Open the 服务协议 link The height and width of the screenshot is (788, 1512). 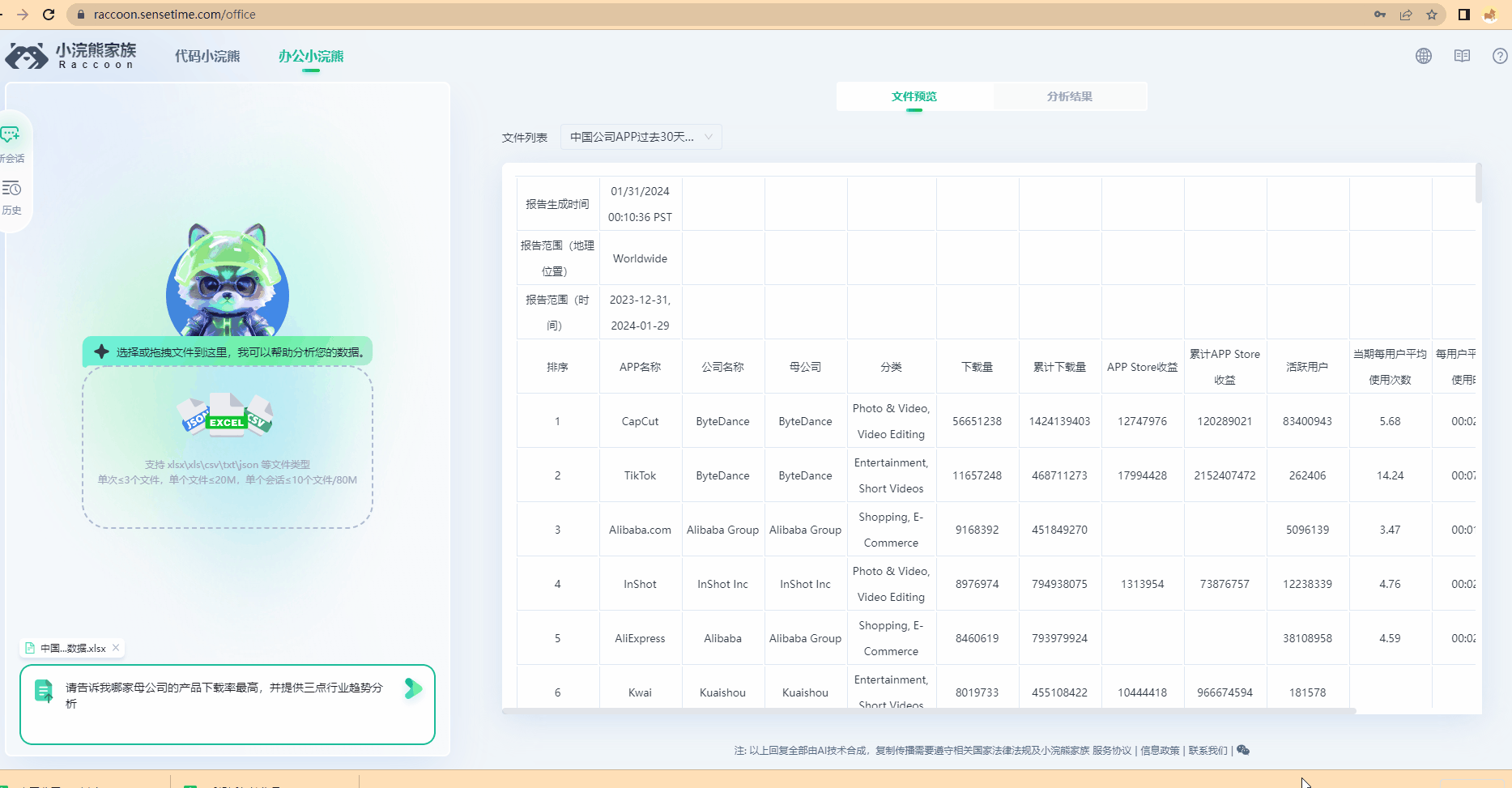coord(1111,751)
